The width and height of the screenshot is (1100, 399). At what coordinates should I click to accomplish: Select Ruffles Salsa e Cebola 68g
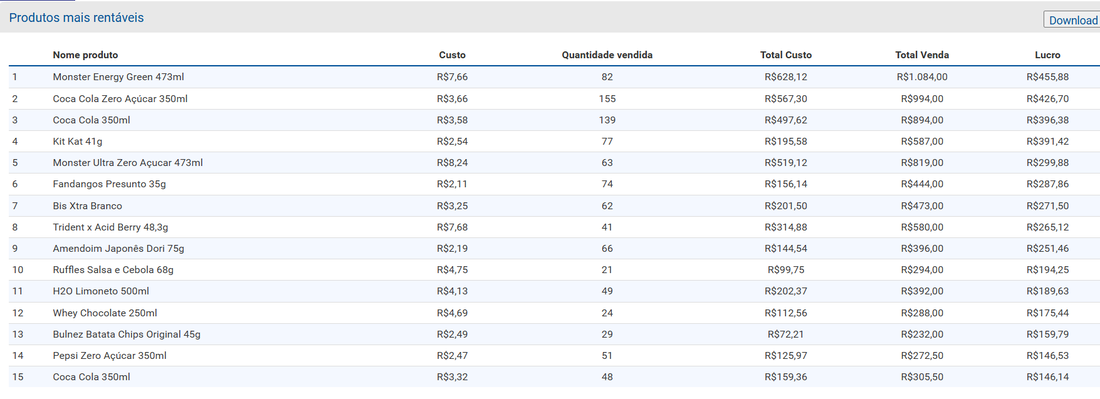113,270
